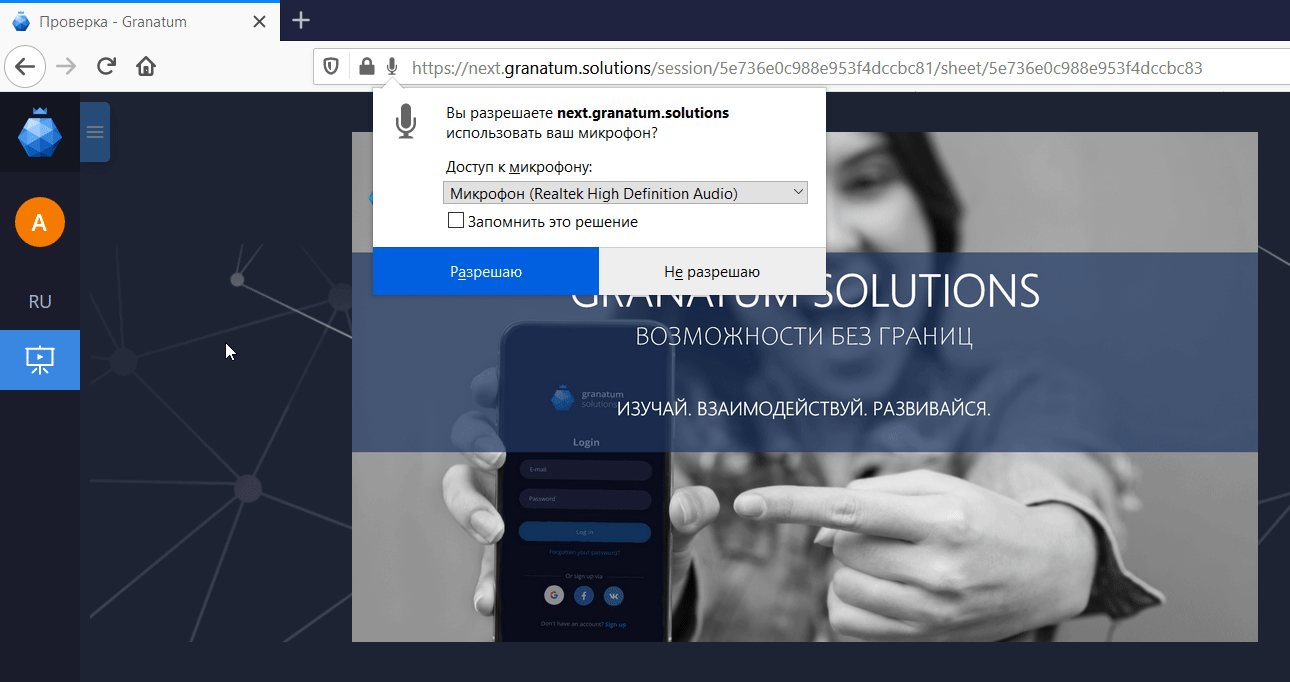Select the presentation screen icon in sidebar
This screenshot has height=682, width=1290.
40,360
